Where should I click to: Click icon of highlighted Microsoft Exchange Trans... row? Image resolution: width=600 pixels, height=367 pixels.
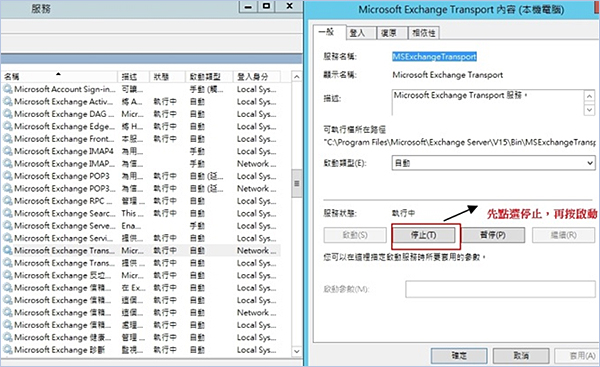pos(8,250)
